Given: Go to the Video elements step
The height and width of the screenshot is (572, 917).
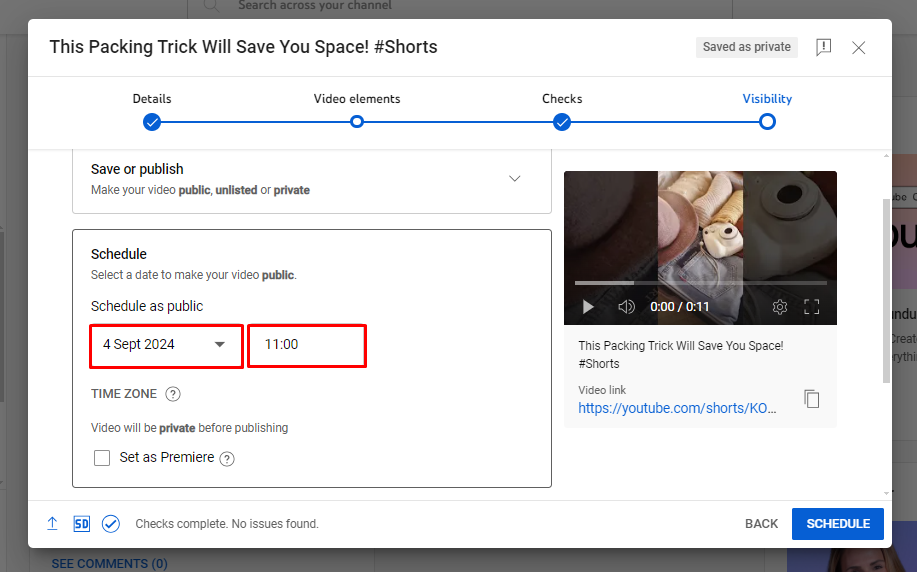Looking at the screenshot, I should pyautogui.click(x=357, y=122).
